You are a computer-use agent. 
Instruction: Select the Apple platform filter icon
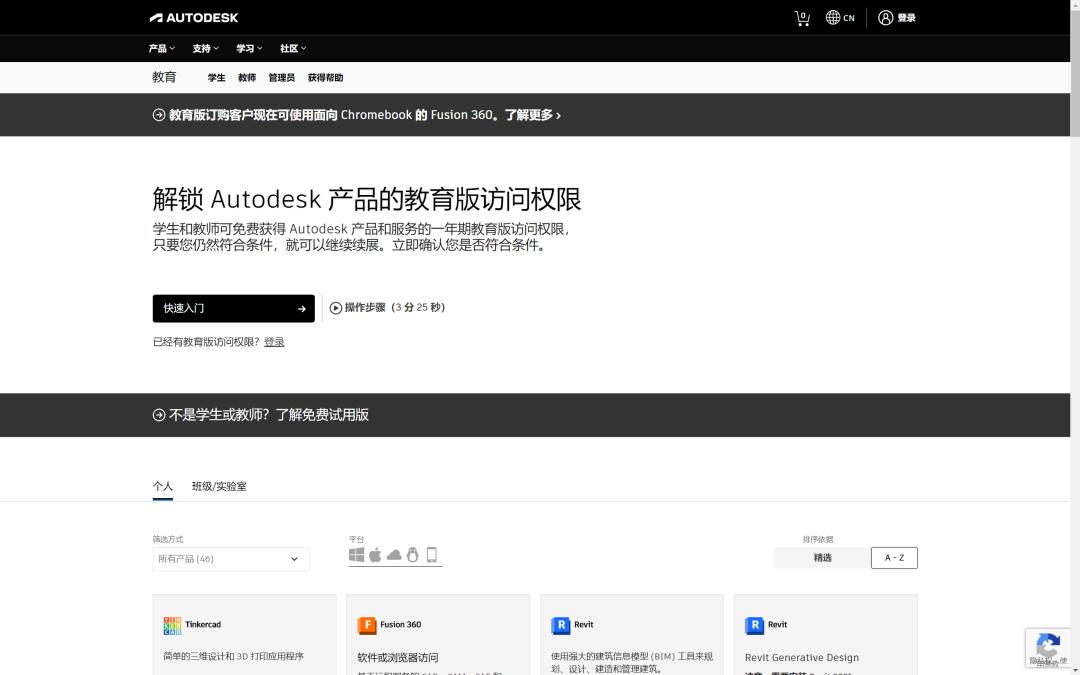pos(375,554)
